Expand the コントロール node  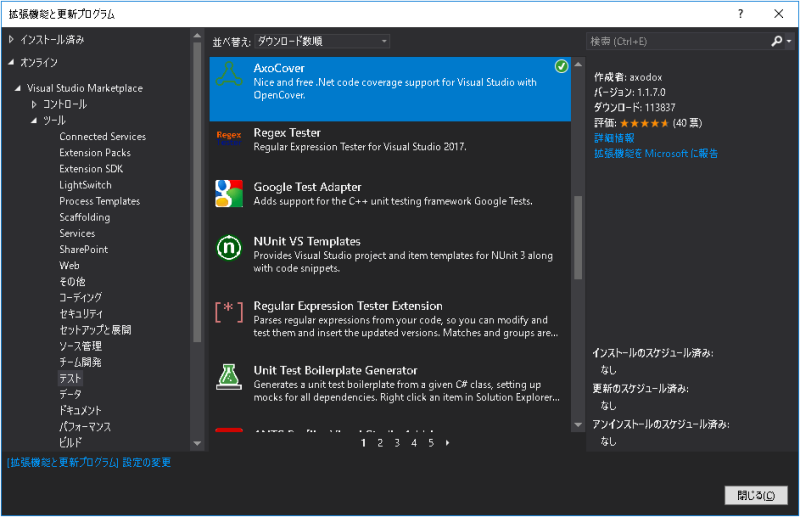[34, 105]
